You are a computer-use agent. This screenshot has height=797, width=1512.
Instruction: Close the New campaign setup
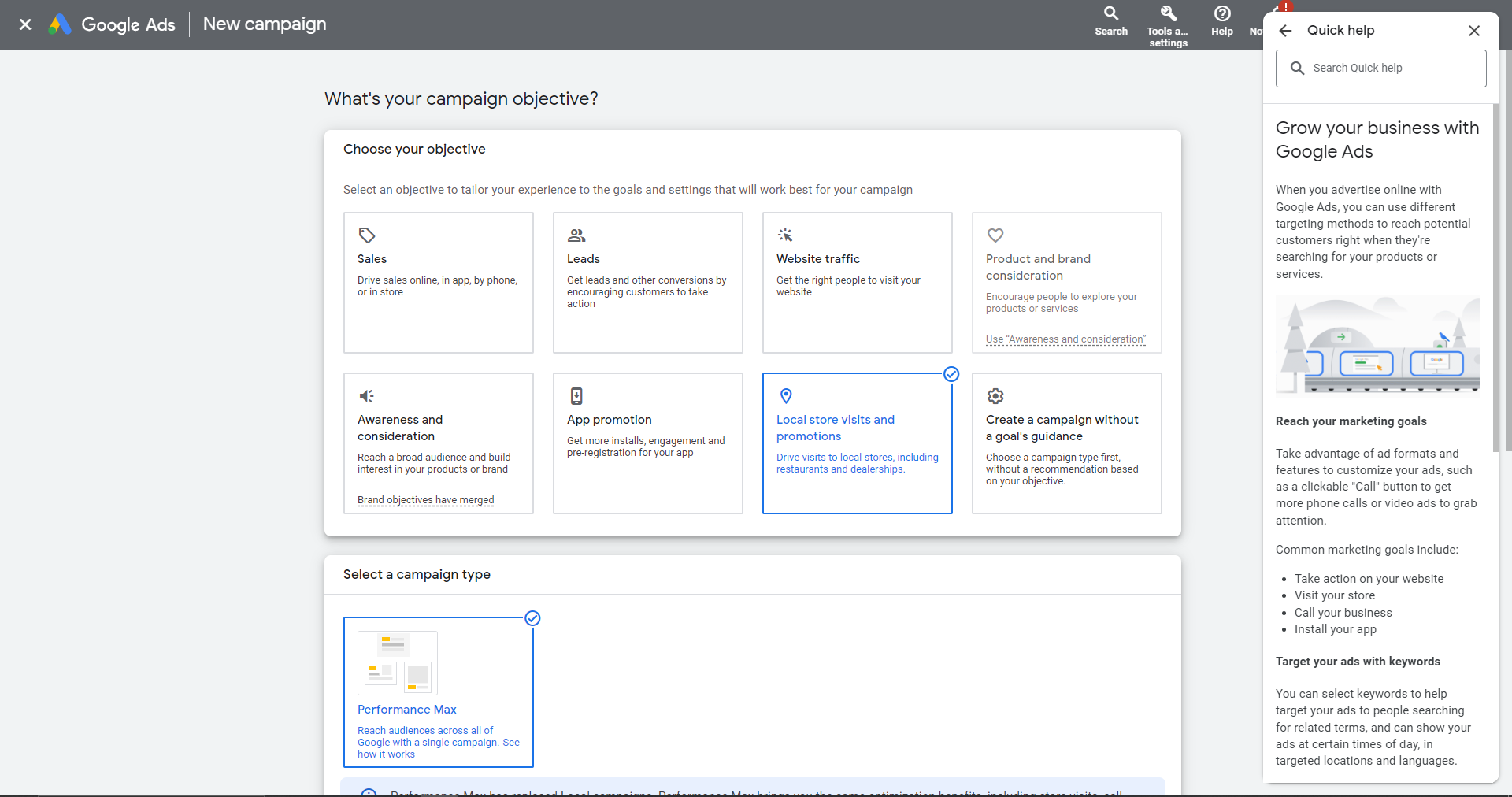pyautogui.click(x=25, y=24)
